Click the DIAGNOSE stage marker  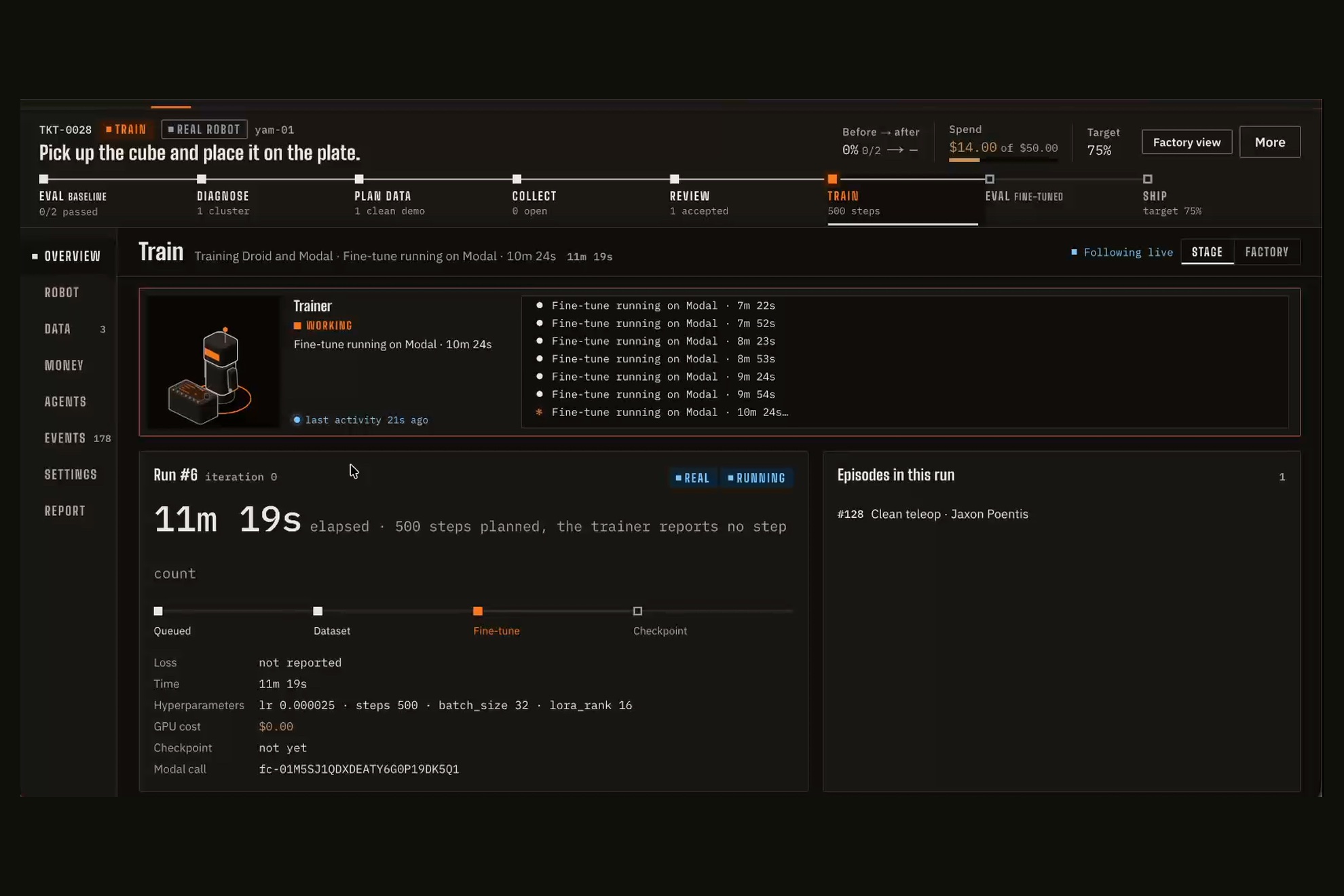[202, 179]
